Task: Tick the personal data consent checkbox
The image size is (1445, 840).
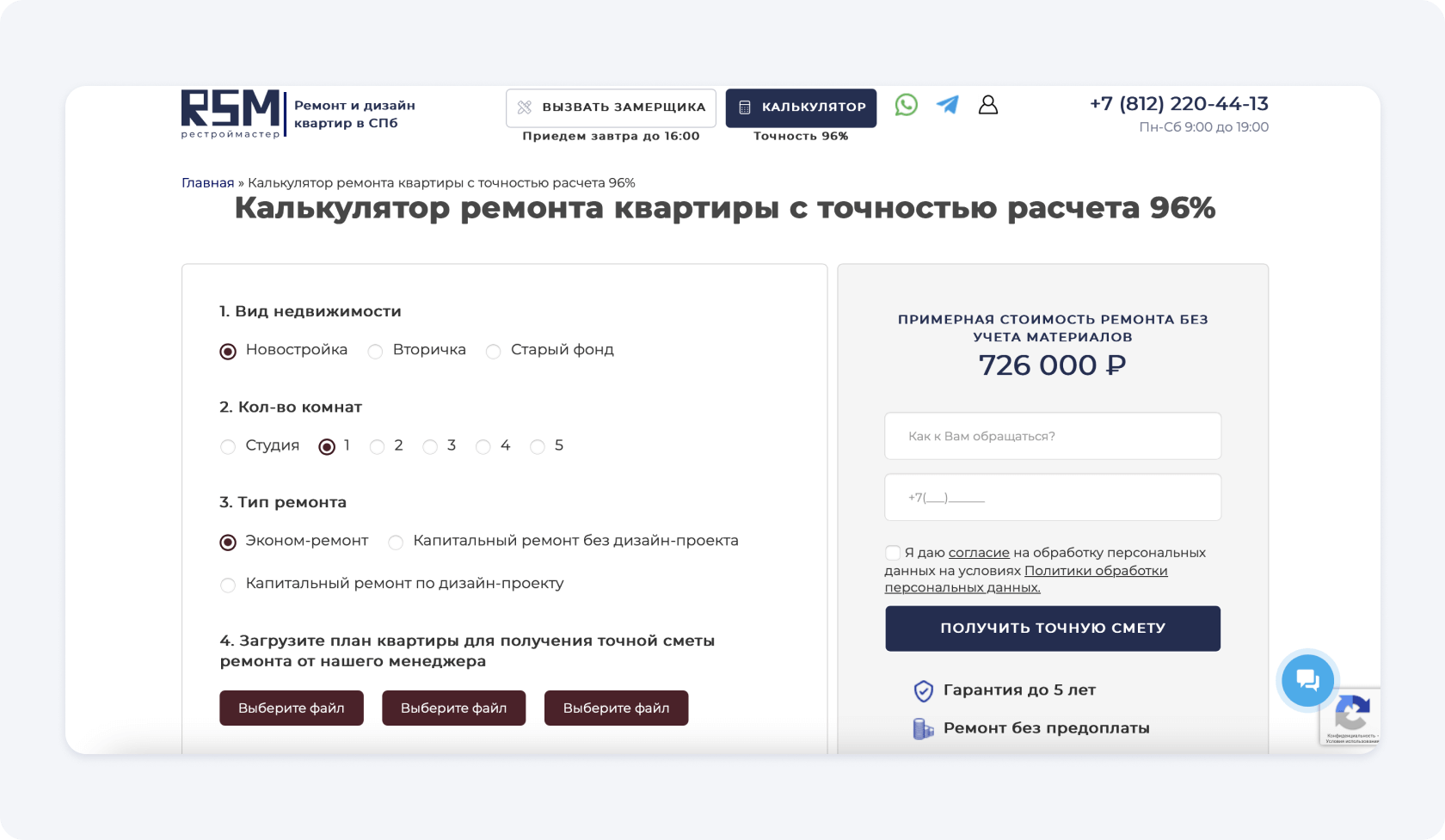Action: click(893, 553)
